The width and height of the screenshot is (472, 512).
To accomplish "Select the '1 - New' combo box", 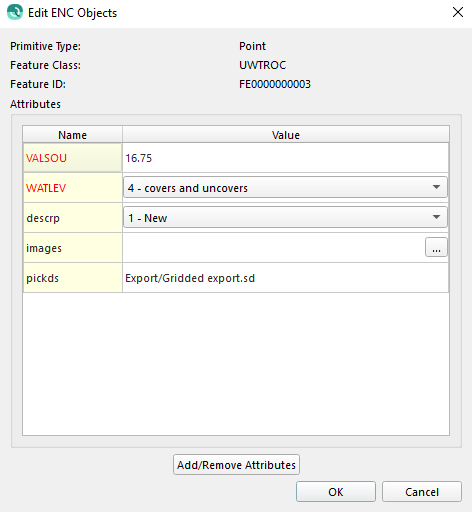I will click(285, 218).
